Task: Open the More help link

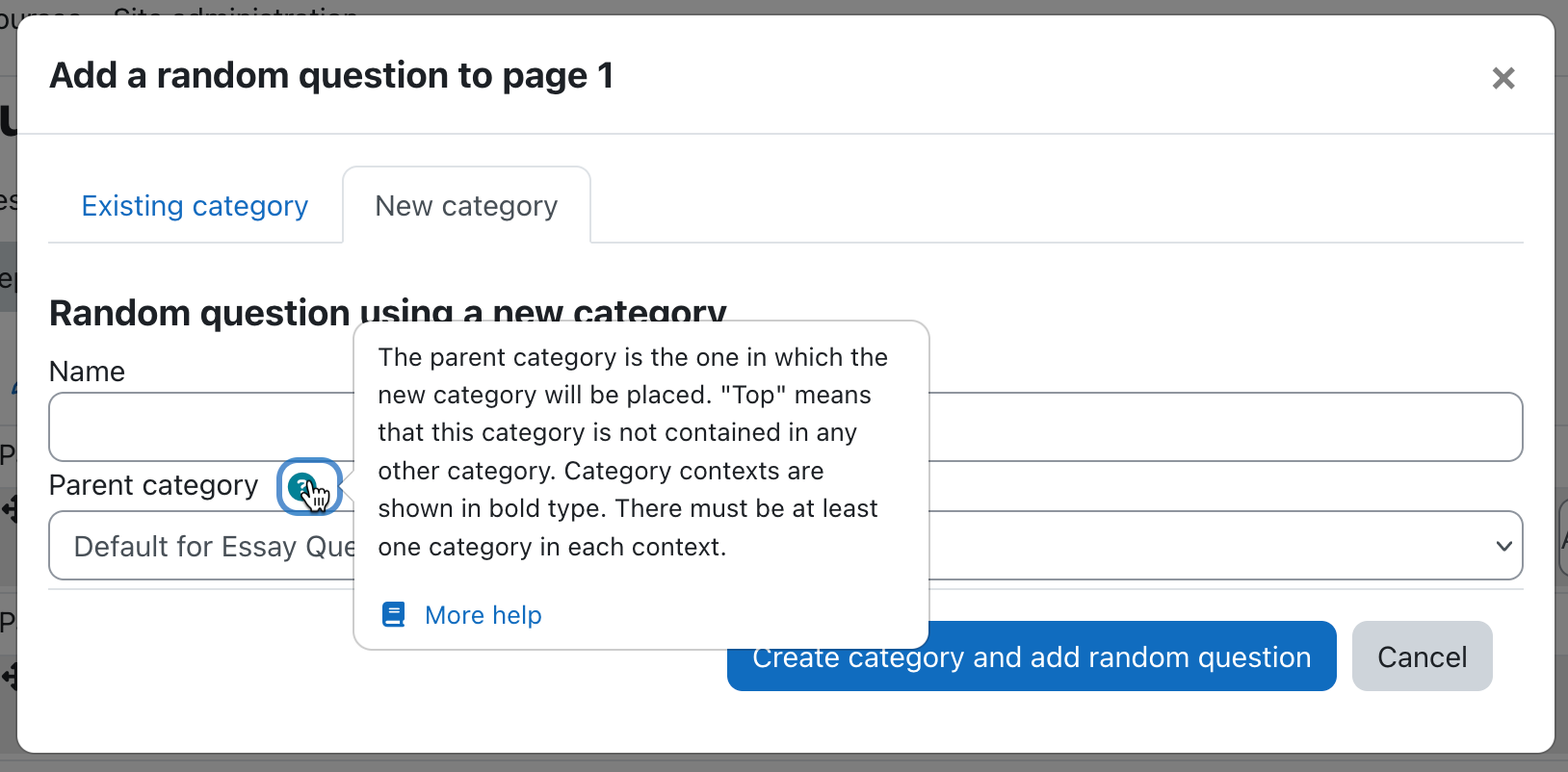Action: 483,615
